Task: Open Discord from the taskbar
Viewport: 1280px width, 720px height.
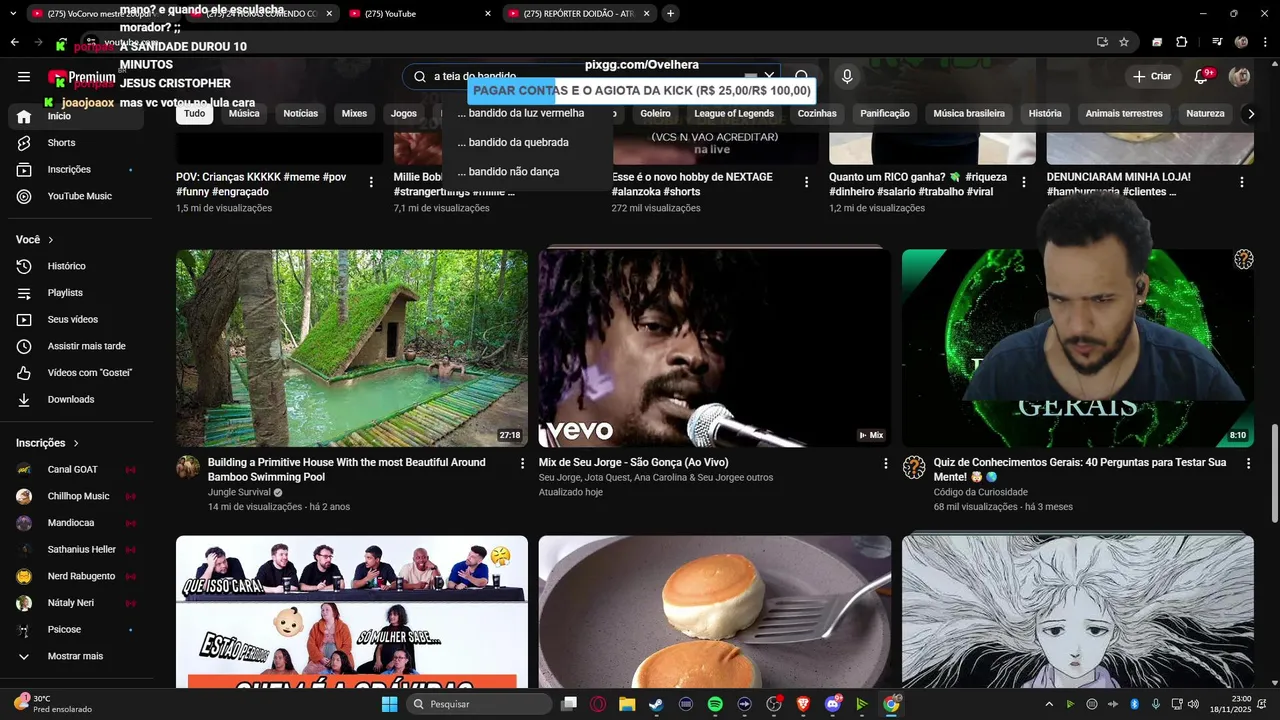Action: pos(833,704)
